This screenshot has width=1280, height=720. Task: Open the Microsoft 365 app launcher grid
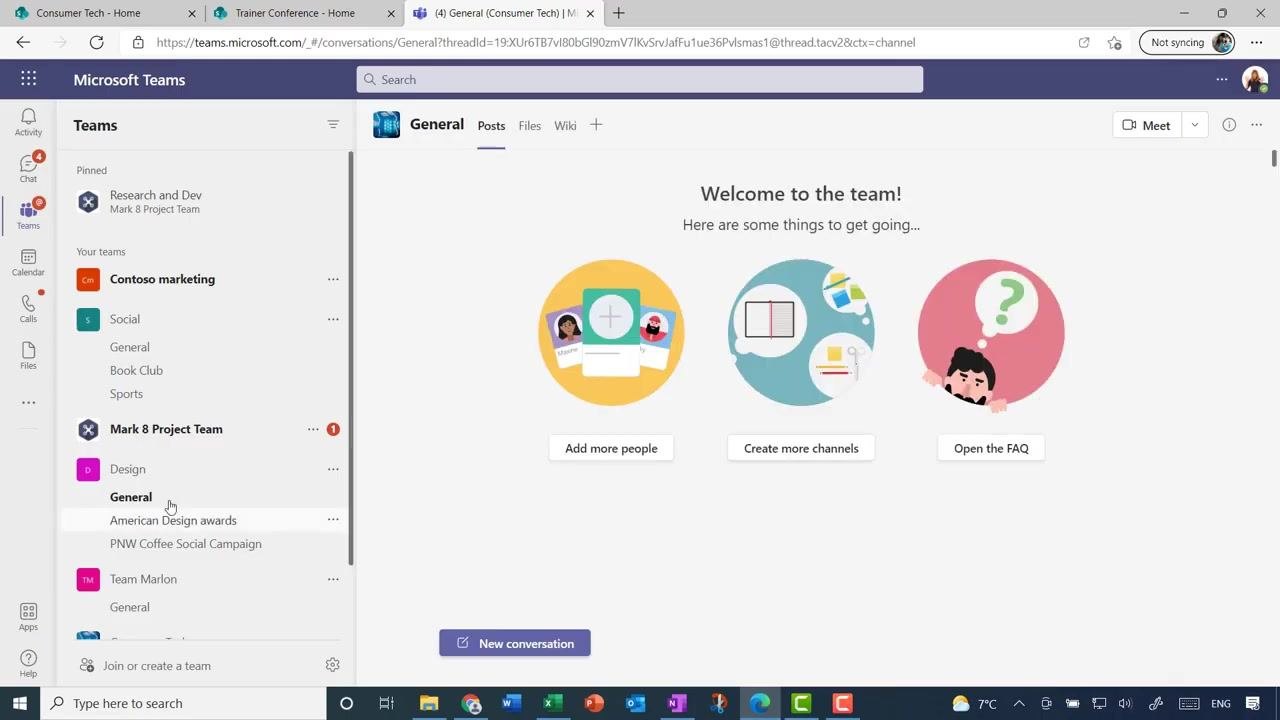28,79
